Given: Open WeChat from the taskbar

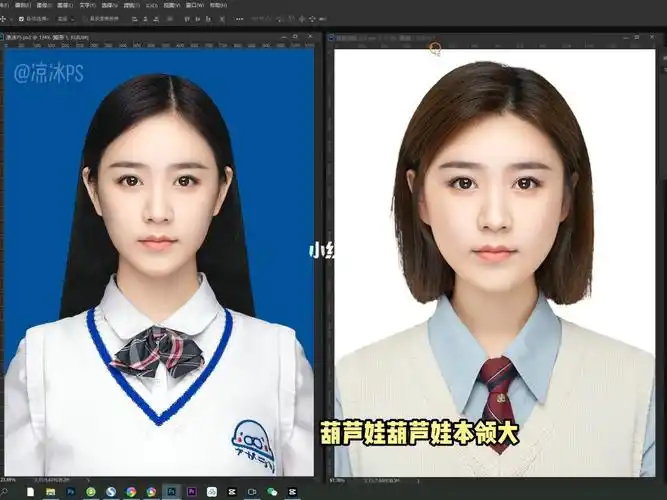Looking at the screenshot, I should pos(271,492).
